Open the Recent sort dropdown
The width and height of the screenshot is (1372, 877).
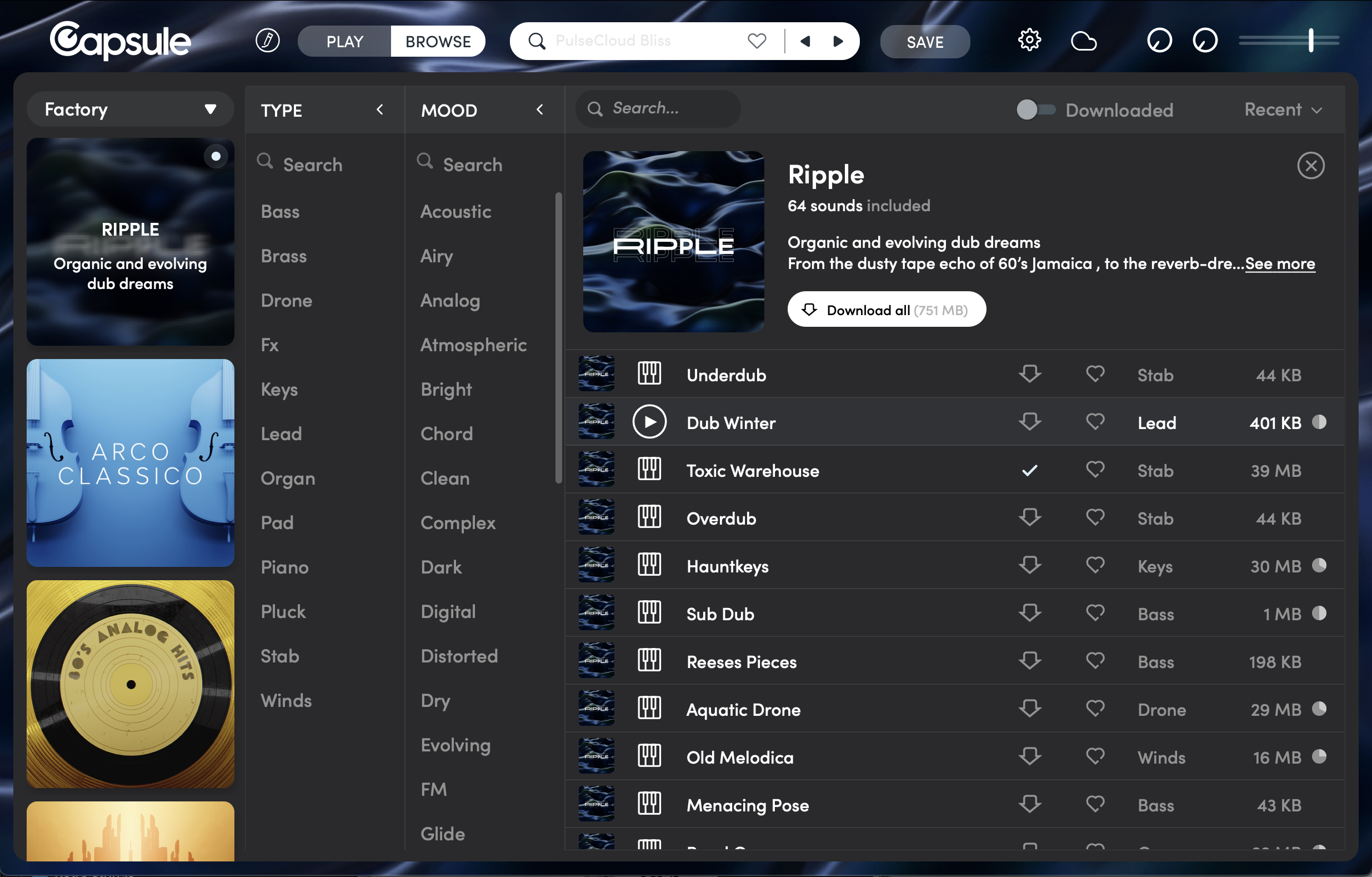[1283, 109]
